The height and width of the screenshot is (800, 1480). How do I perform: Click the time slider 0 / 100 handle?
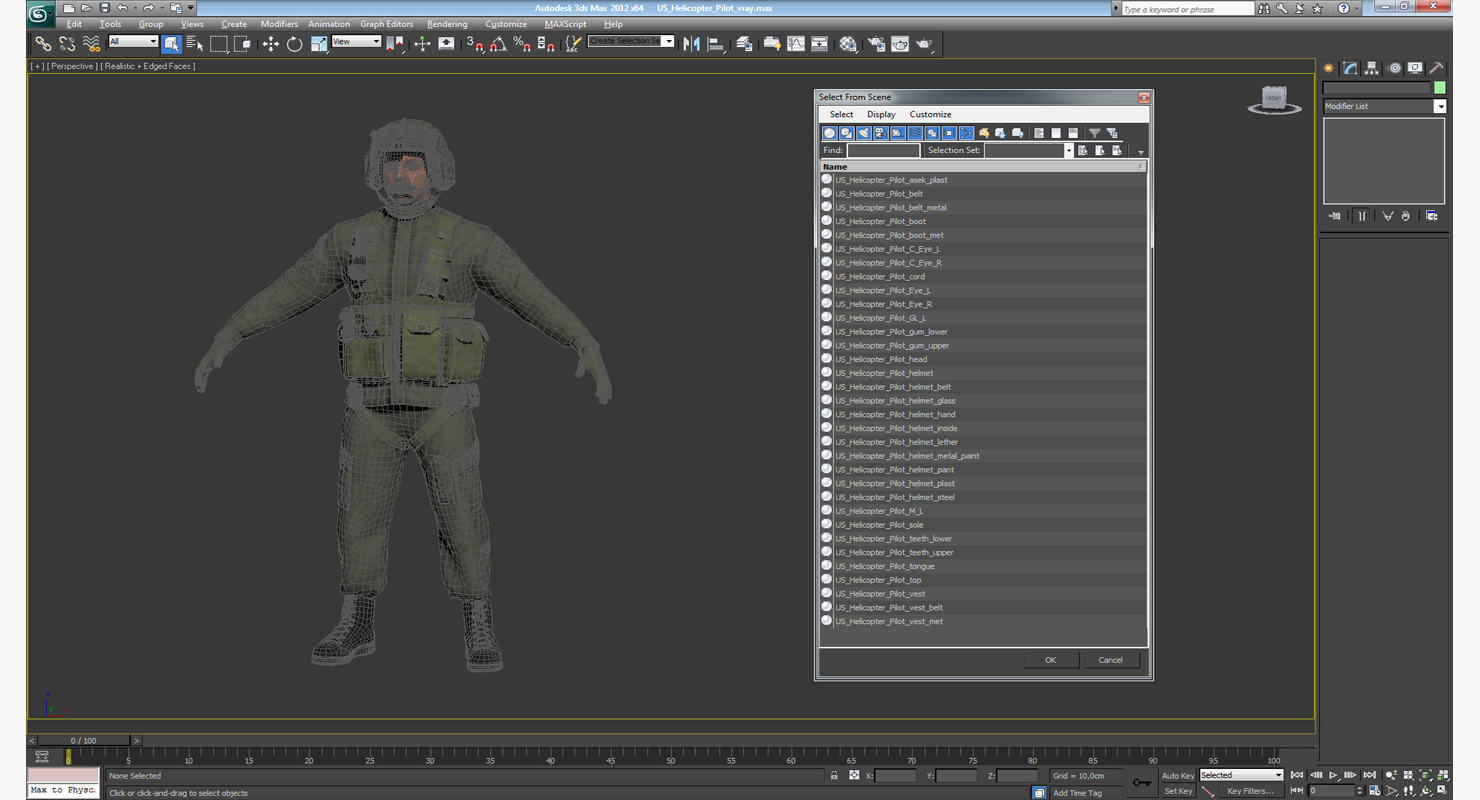click(x=83, y=741)
